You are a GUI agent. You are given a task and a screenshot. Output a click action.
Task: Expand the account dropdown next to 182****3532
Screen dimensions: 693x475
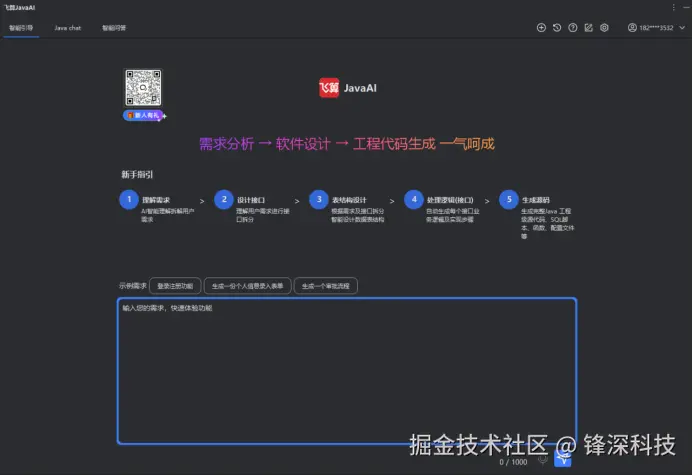[x=682, y=28]
